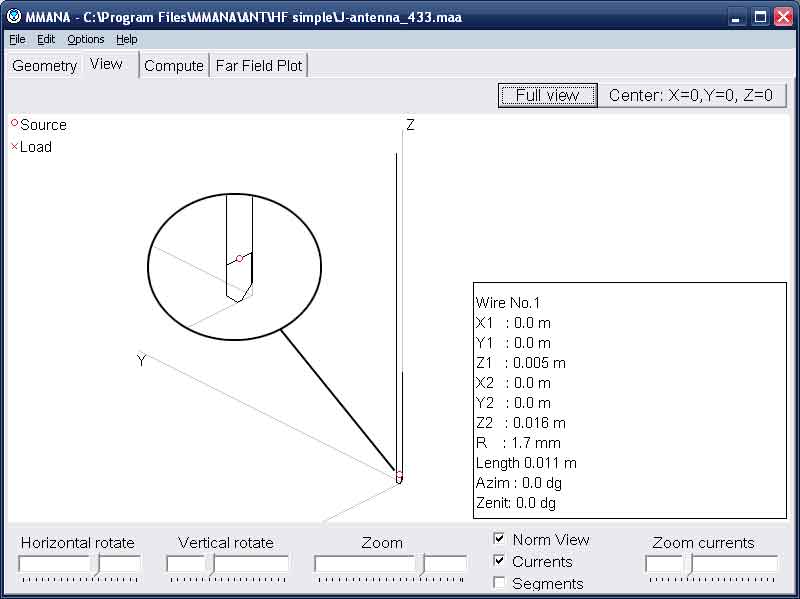The width and height of the screenshot is (800, 599).
Task: Click the 'Length 0.011 m' text
Action: click(x=526, y=463)
